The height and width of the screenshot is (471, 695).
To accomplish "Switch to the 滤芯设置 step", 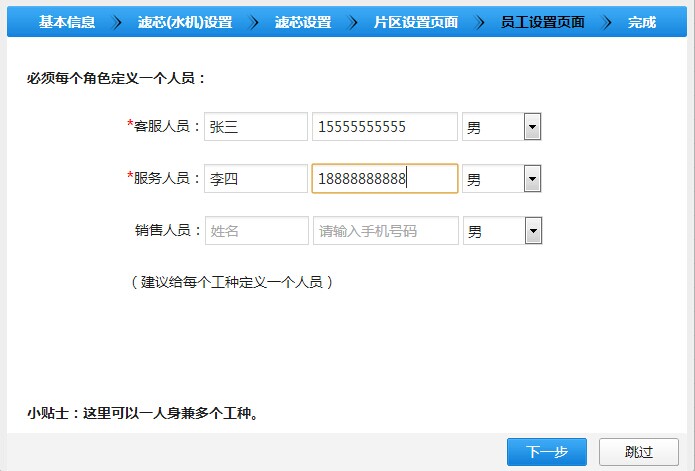I will (302, 22).
